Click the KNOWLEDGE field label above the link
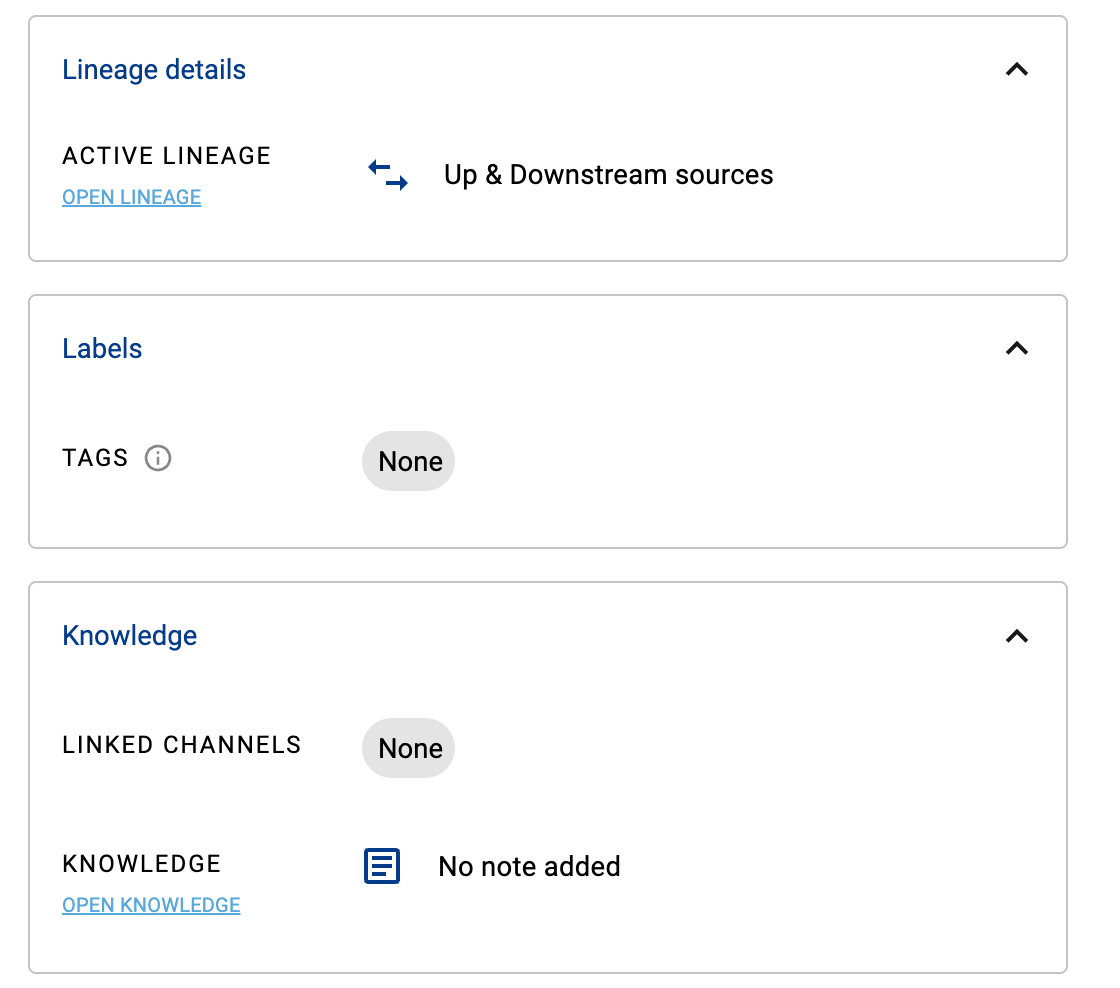The width and height of the screenshot is (1120, 988). tap(141, 864)
